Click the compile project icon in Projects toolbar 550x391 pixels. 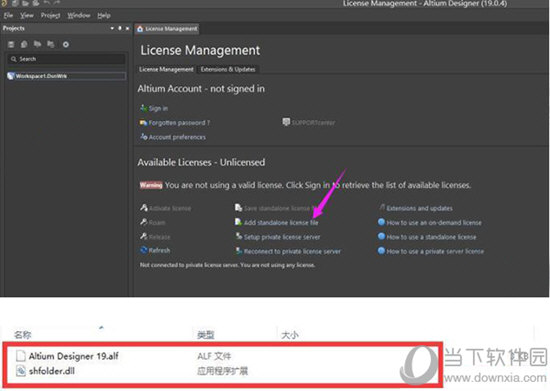(24, 44)
